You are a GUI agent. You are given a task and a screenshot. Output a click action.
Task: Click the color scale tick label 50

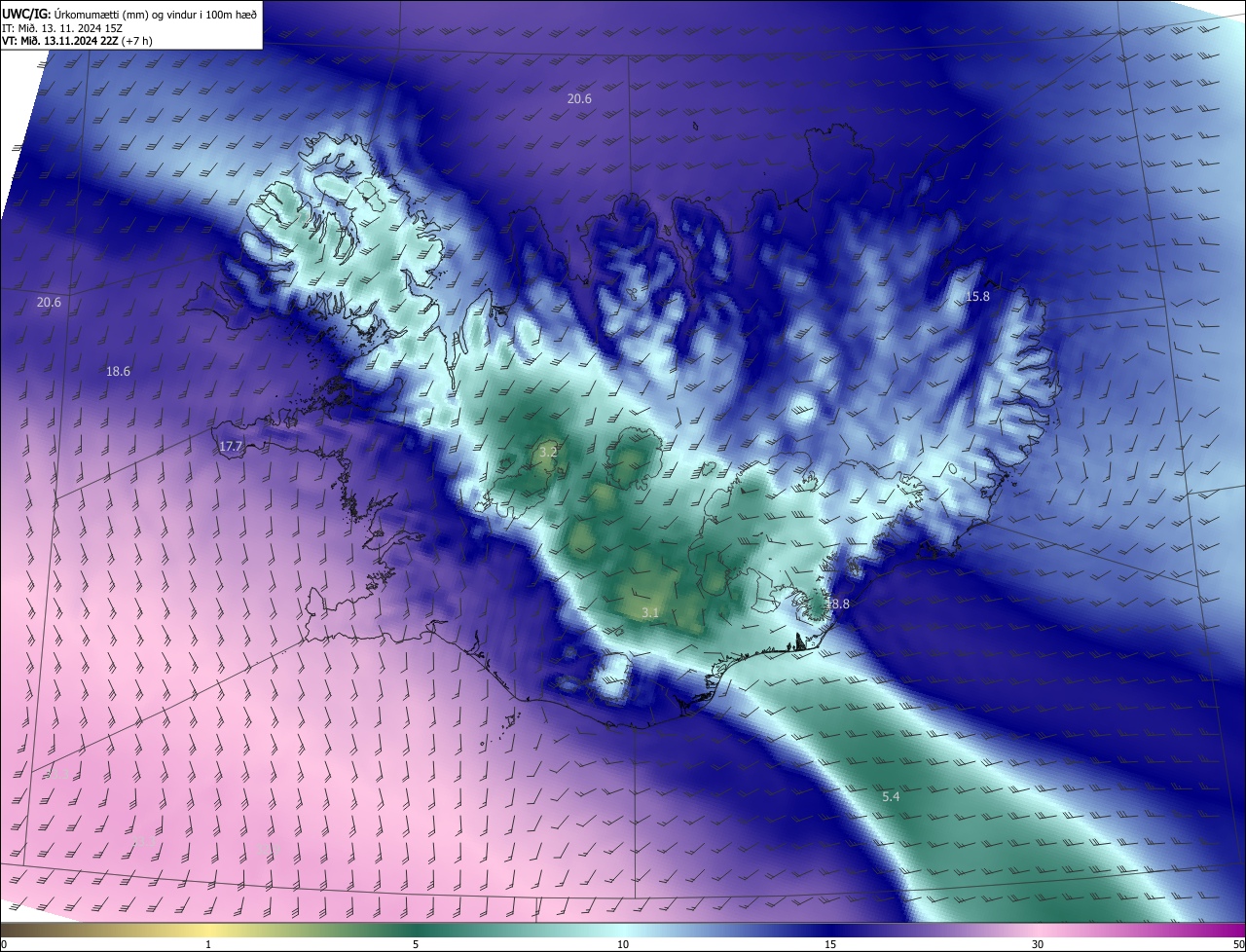(1238, 944)
